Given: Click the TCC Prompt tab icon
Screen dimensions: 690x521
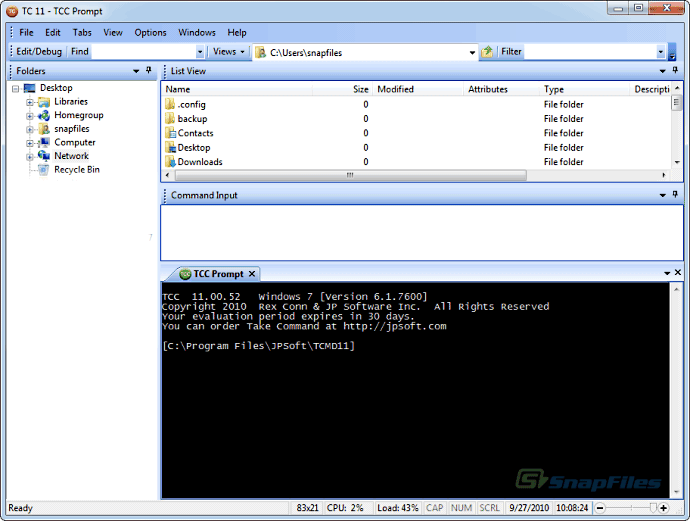Looking at the screenshot, I should (185, 274).
